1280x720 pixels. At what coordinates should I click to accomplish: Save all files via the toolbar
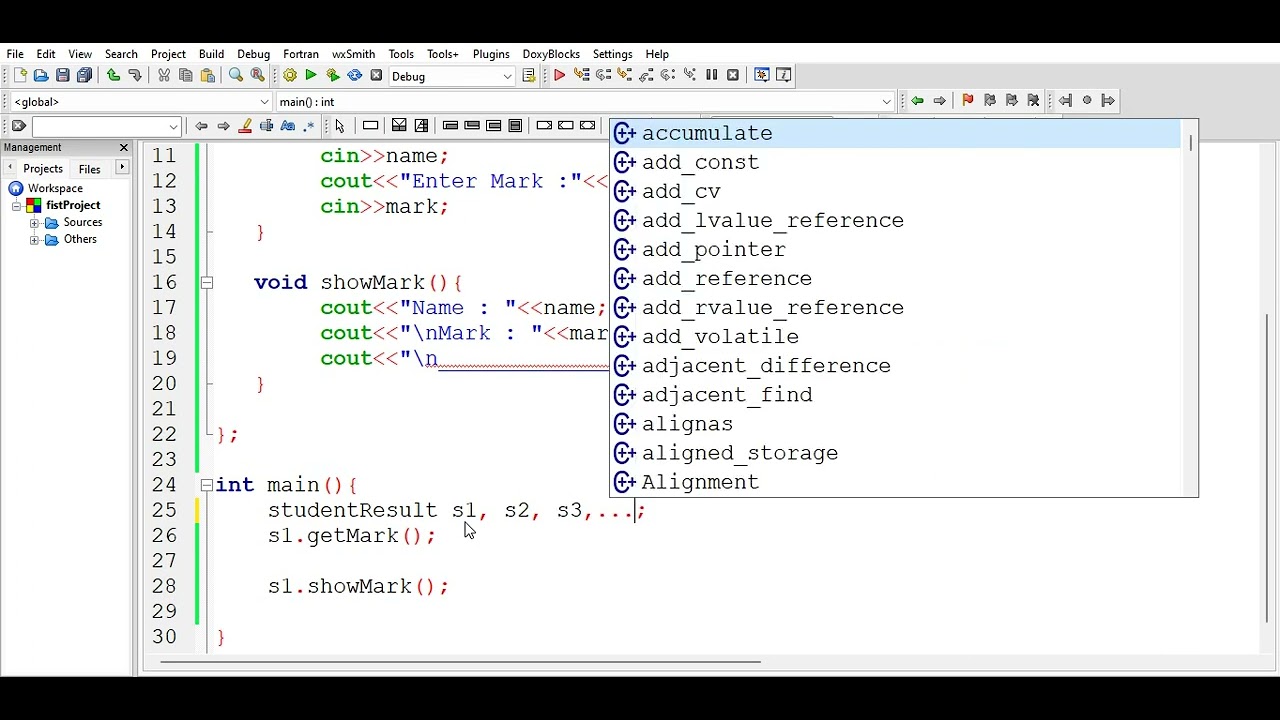(85, 76)
